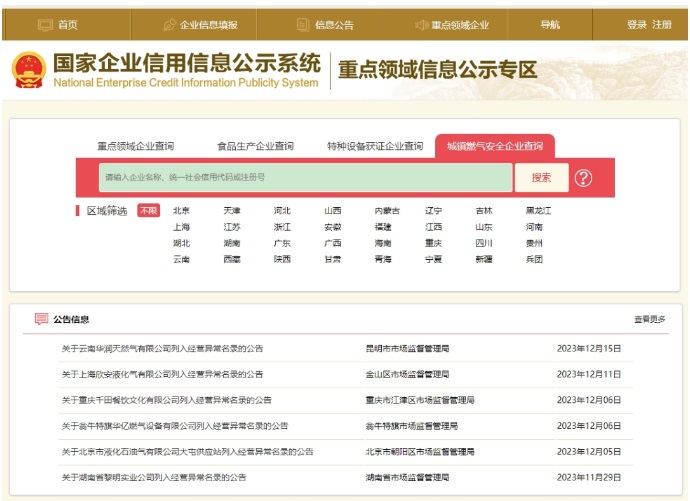Pick 西藏 from the region list
690x501 pixels.
point(232,259)
